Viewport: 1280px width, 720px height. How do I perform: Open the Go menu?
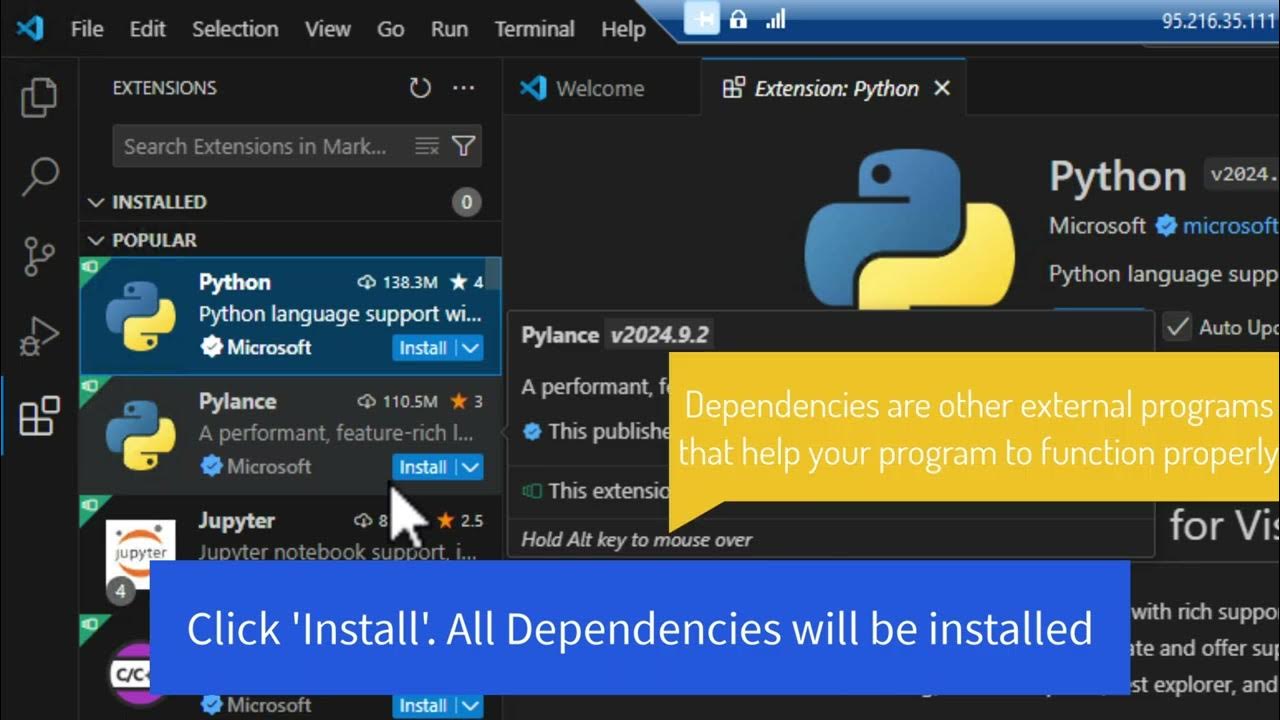tap(391, 29)
